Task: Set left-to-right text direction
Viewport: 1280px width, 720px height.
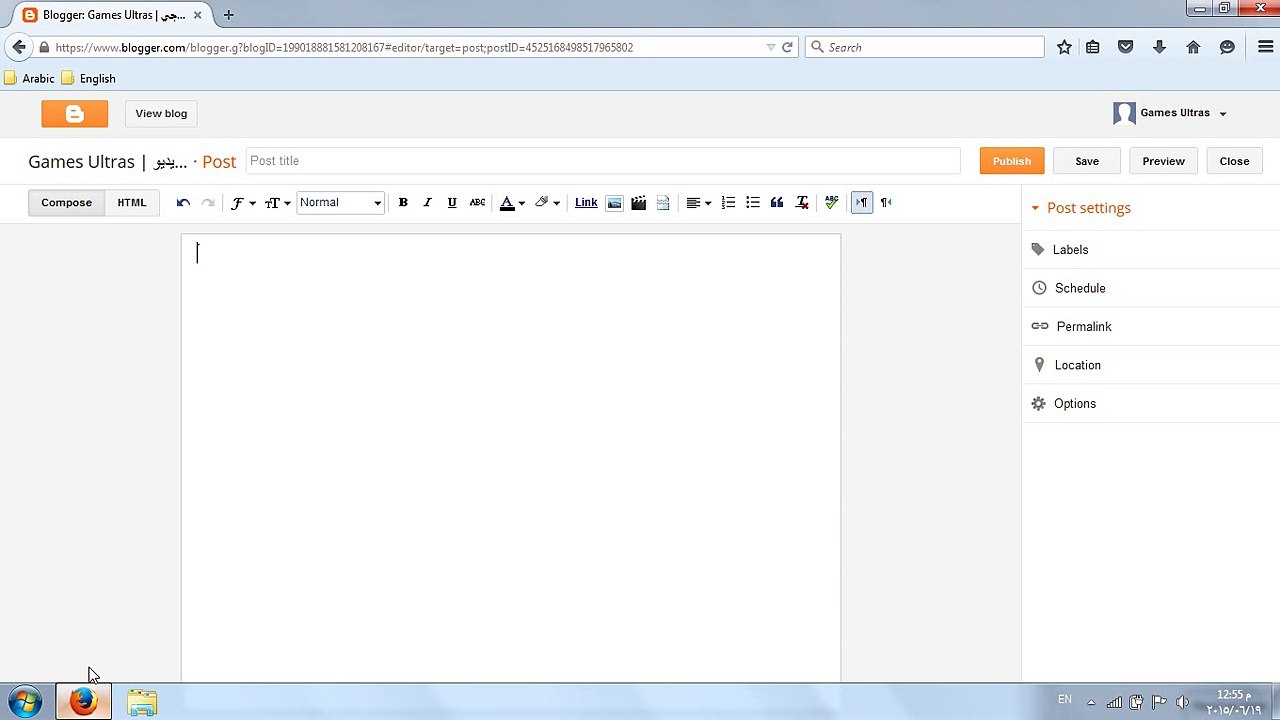Action: (861, 203)
